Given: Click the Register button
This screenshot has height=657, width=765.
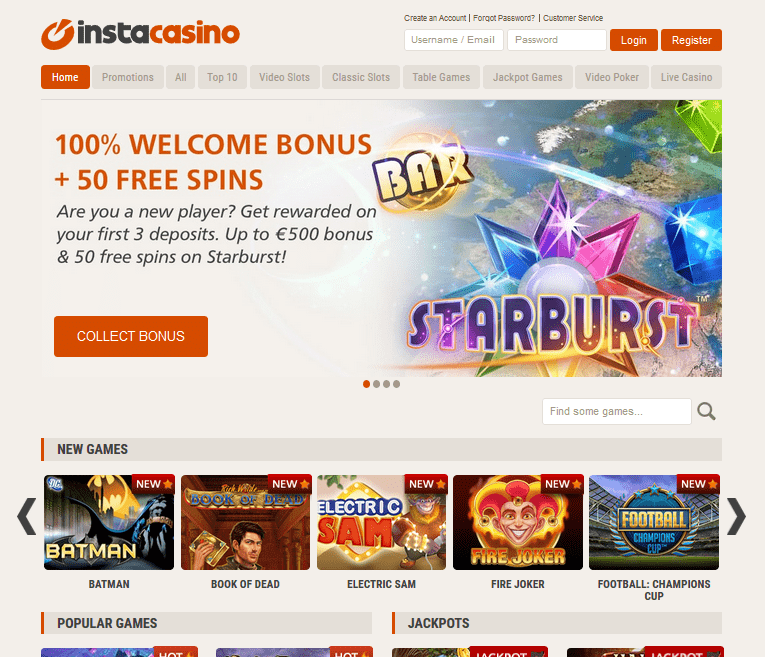Looking at the screenshot, I should 691,40.
